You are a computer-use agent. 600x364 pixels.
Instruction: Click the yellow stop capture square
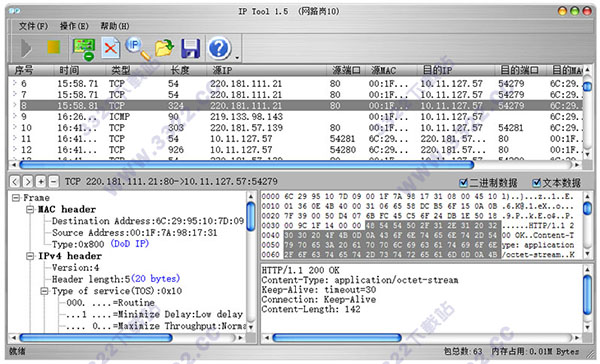(54, 47)
